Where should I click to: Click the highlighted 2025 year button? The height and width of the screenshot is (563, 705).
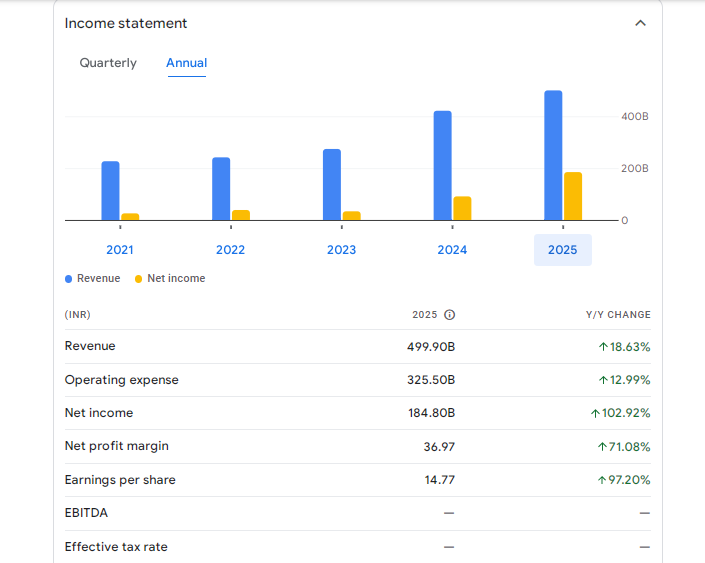[x=562, y=250]
